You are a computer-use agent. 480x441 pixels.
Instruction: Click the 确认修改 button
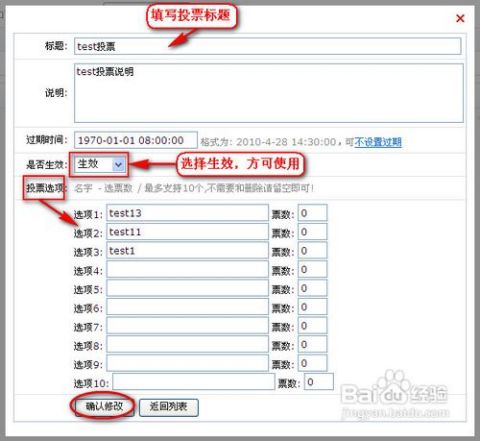pyautogui.click(x=104, y=407)
